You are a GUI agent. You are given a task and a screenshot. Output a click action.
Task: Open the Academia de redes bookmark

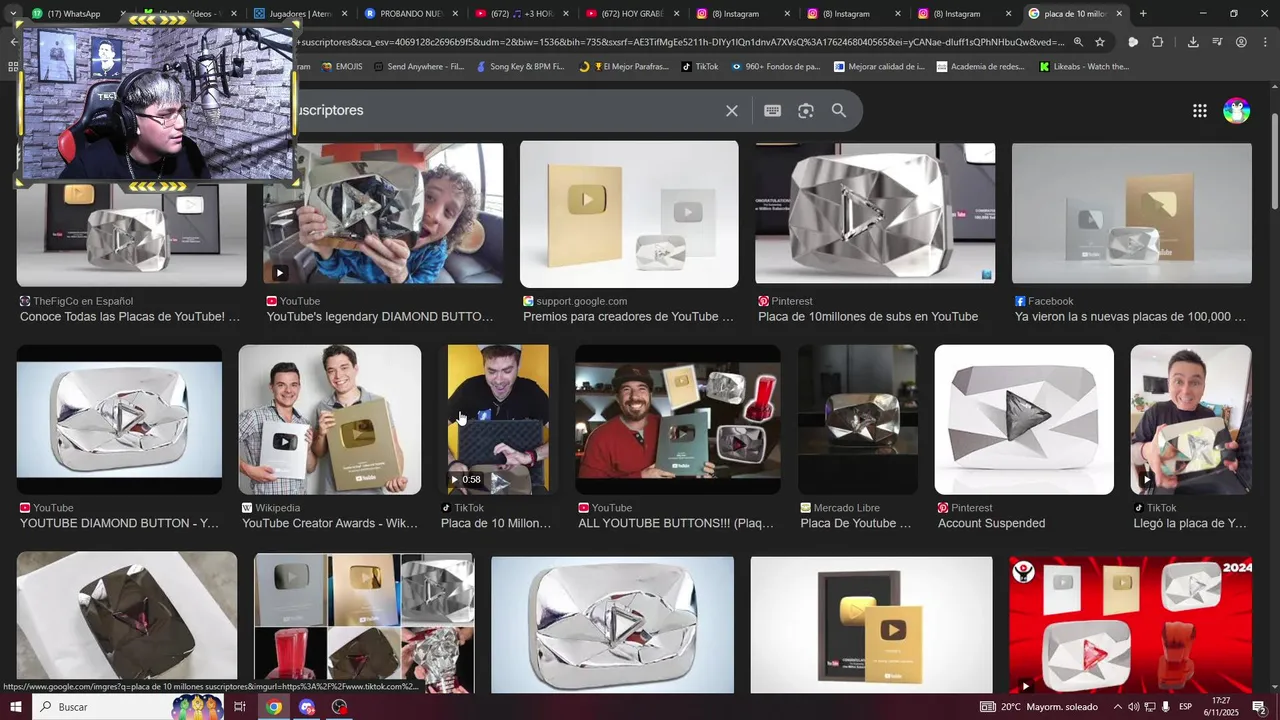[981, 67]
